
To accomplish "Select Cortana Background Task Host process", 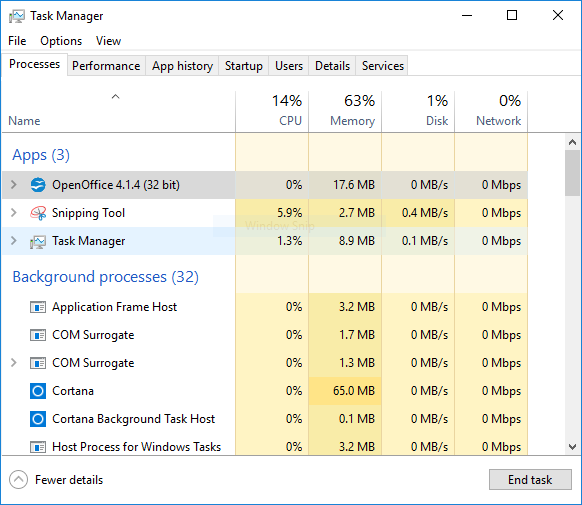I will (133, 419).
